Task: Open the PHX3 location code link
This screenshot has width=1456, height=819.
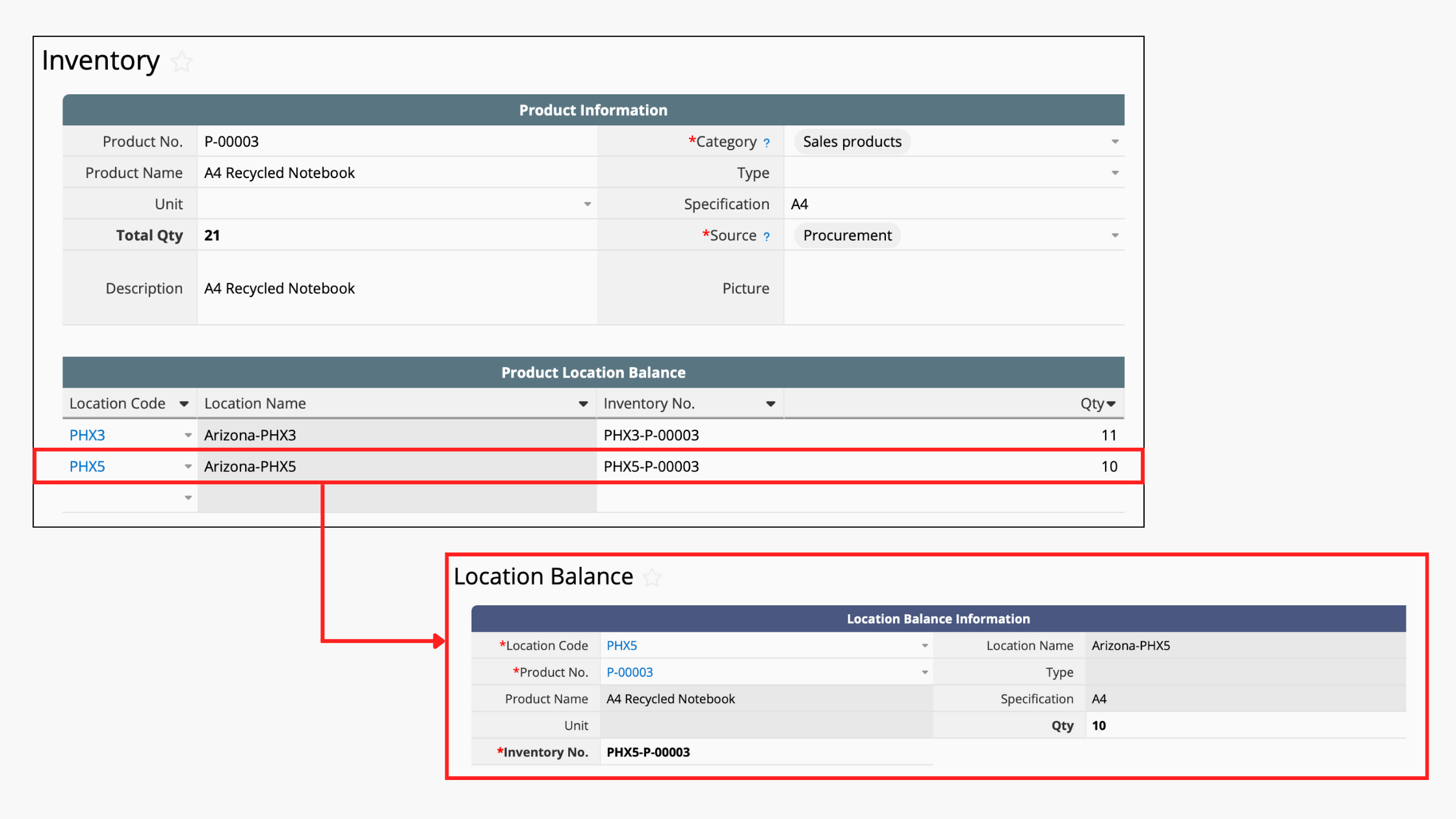Action: tap(87, 435)
